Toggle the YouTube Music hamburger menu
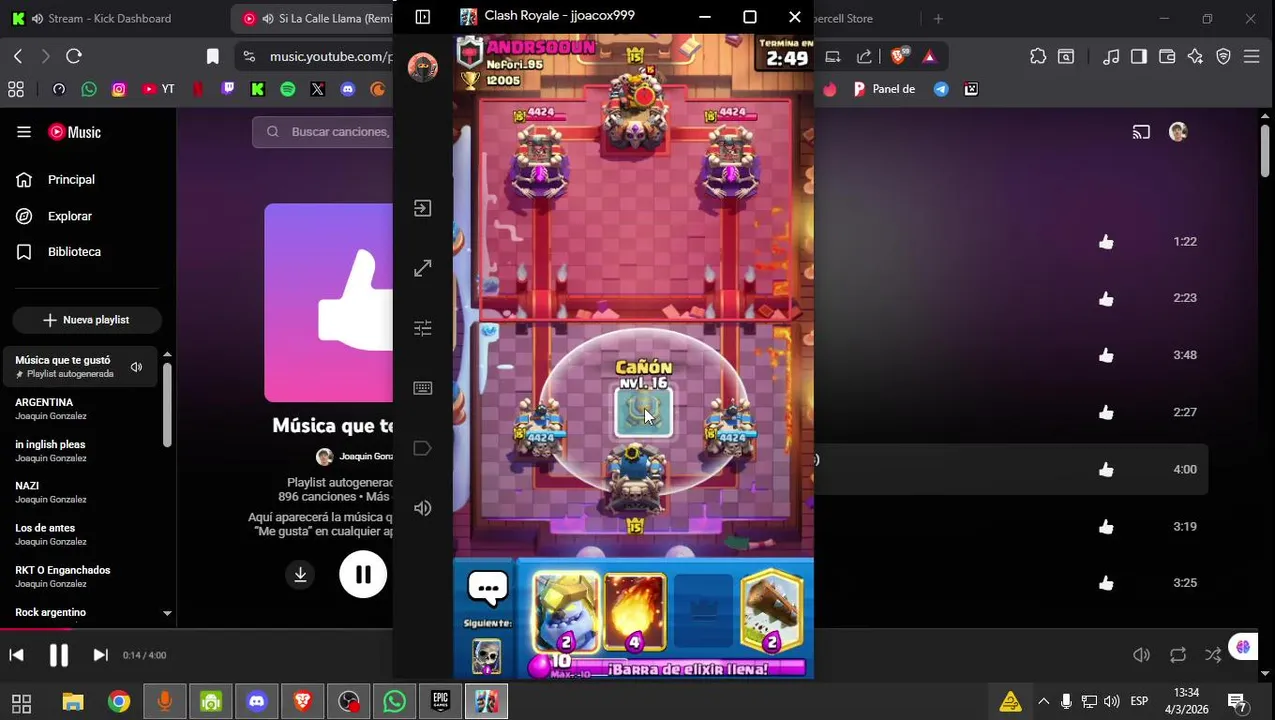The image size is (1275, 720). pos(24,132)
